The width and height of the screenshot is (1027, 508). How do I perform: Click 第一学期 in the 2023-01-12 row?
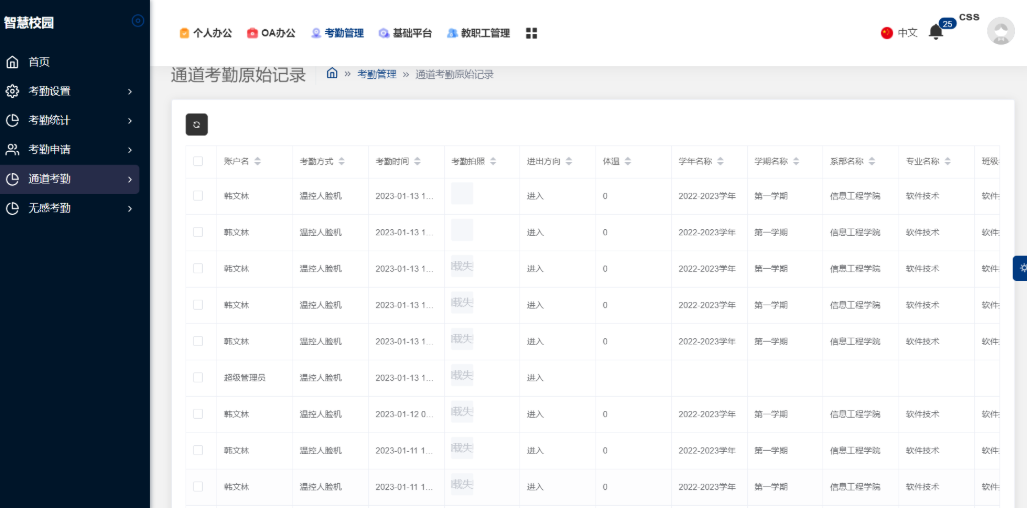point(770,414)
